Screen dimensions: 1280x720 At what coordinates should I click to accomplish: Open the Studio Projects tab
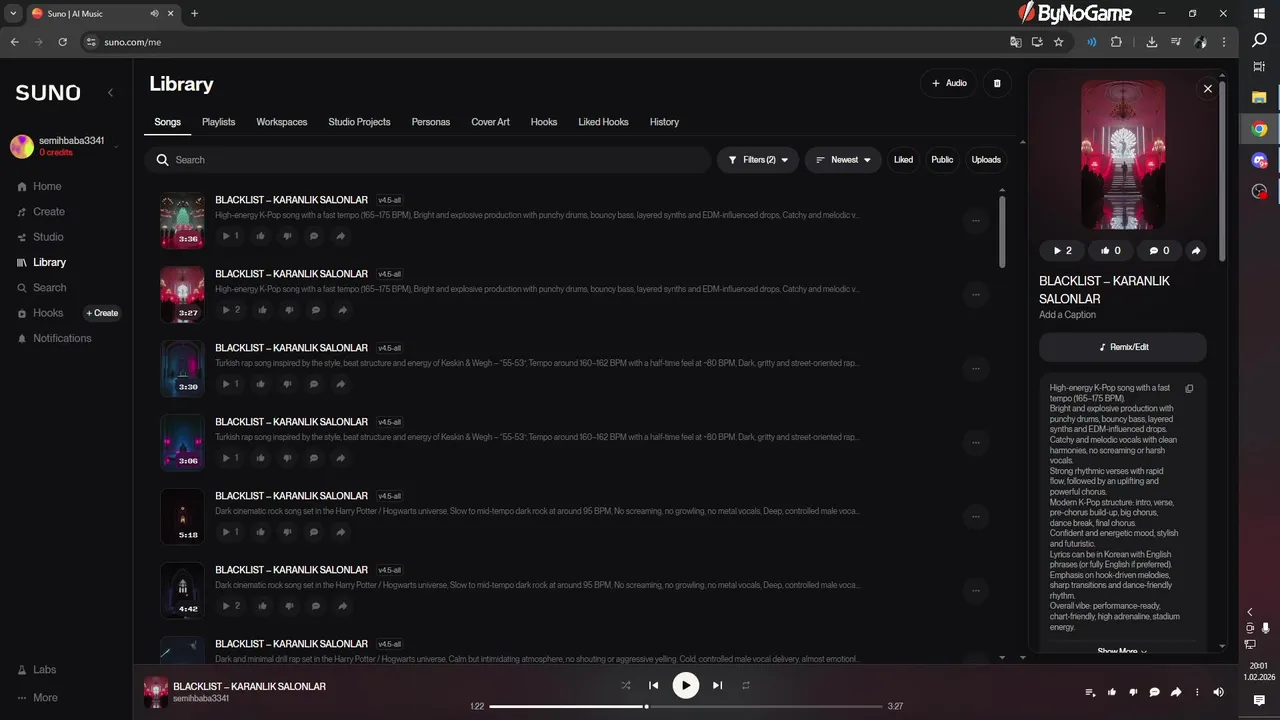click(x=359, y=122)
